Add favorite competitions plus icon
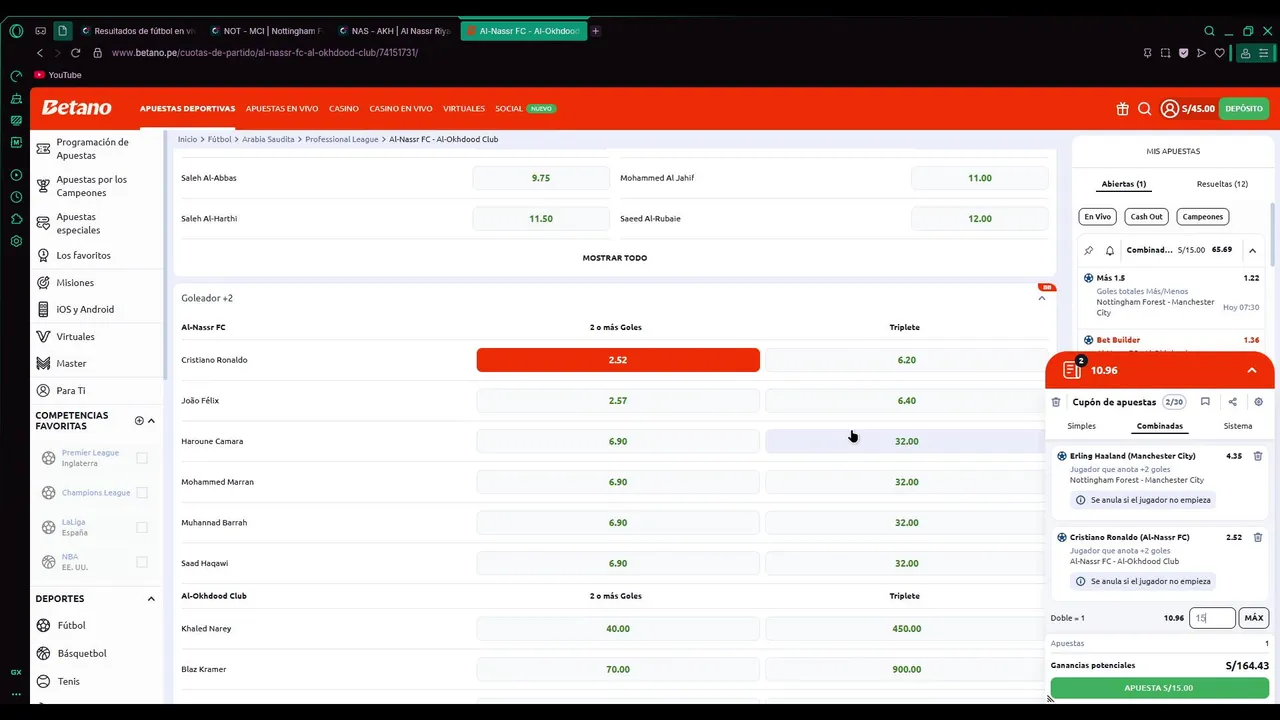Screen dimensions: 1280x720 coord(139,420)
